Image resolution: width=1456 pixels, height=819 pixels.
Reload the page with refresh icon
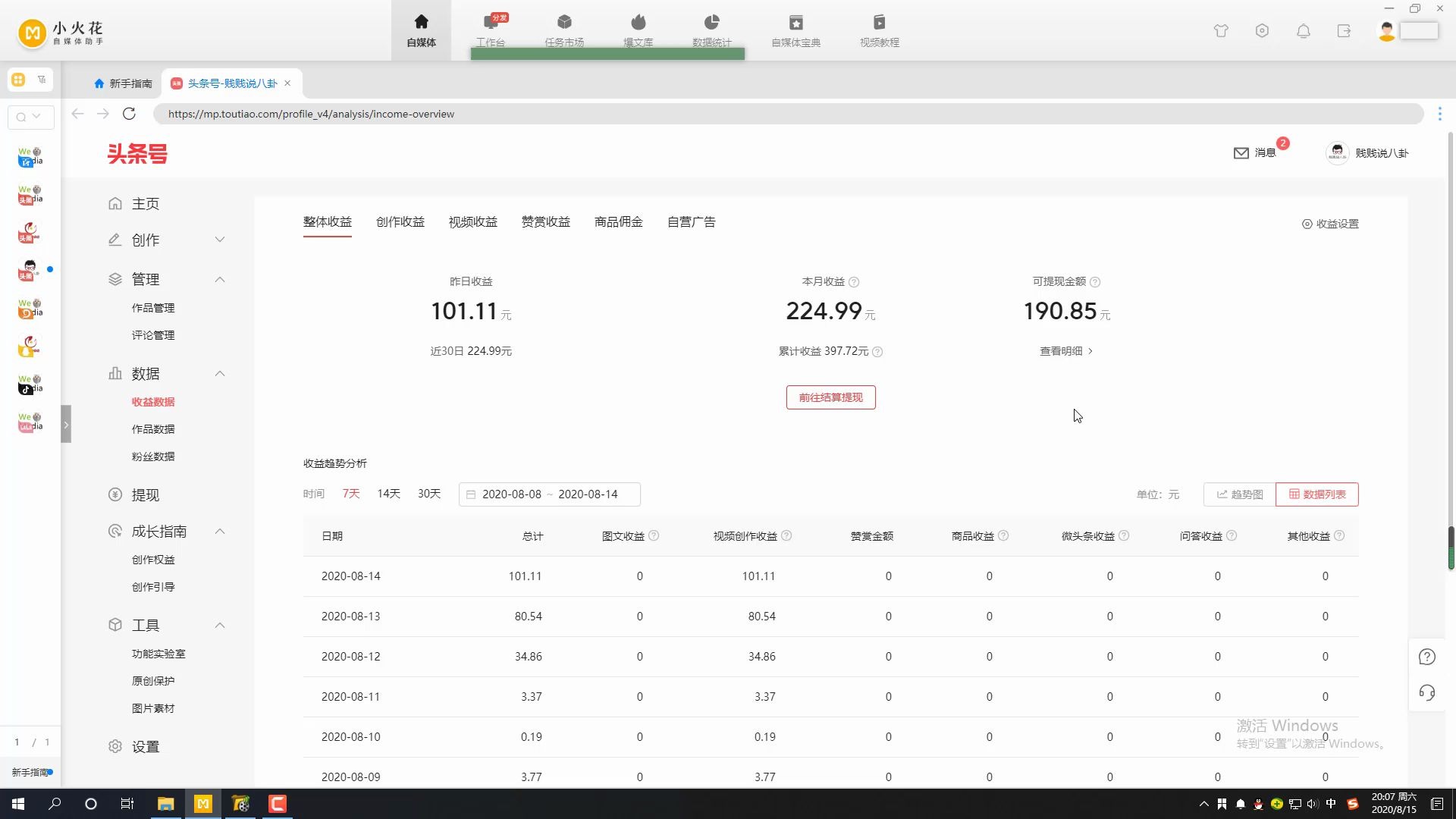pos(129,114)
